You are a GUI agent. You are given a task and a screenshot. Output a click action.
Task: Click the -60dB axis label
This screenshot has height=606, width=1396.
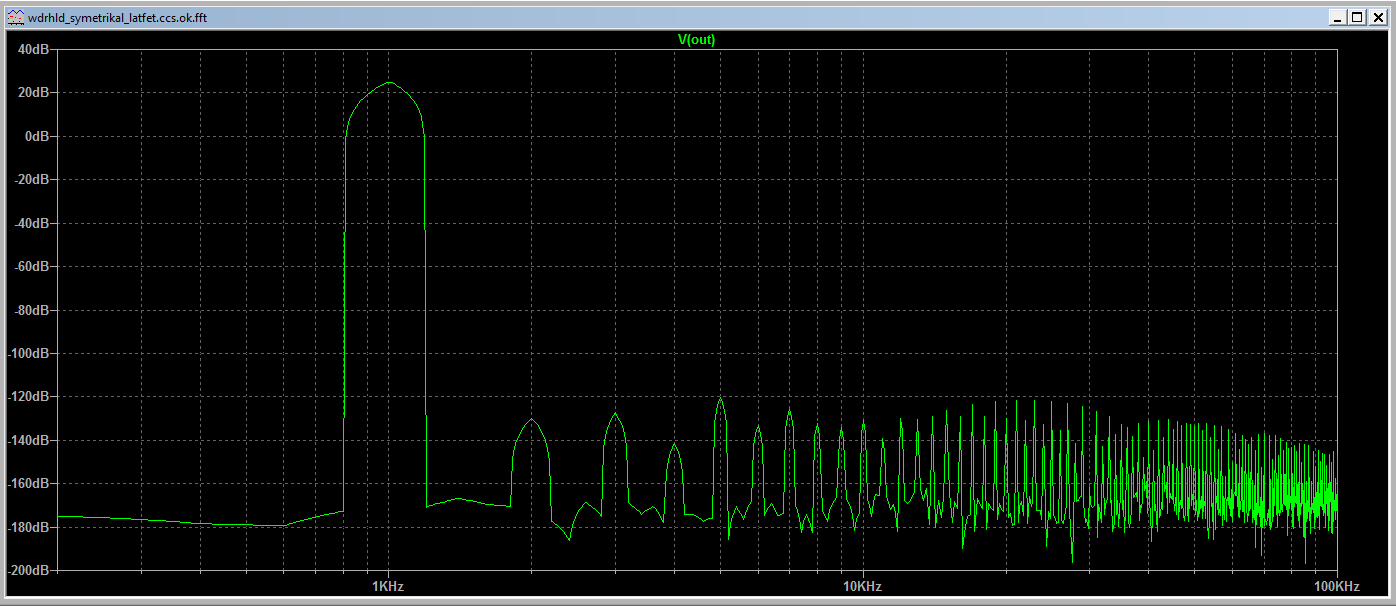(32, 266)
